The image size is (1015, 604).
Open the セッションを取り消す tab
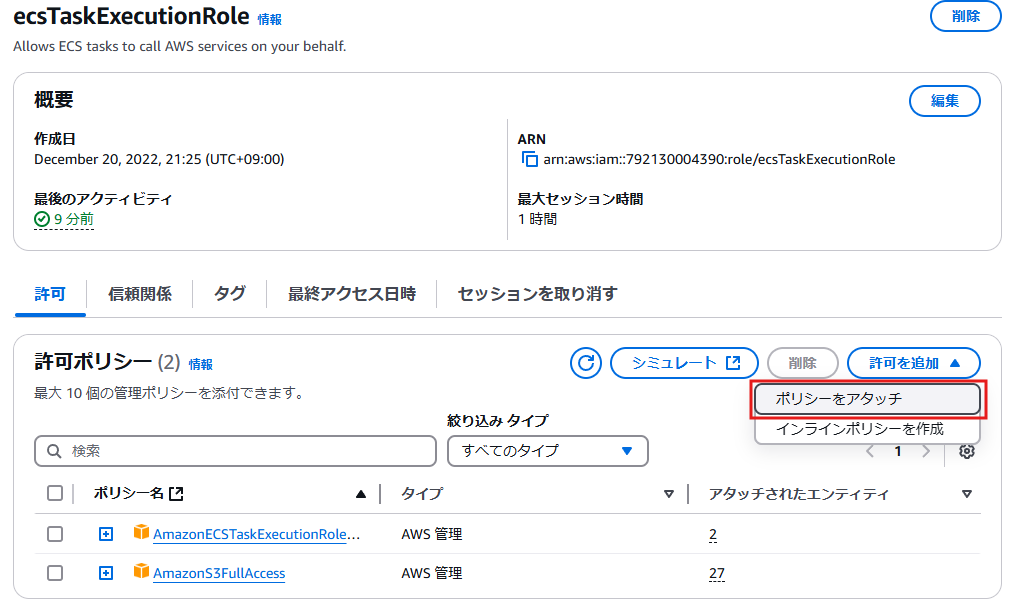[537, 295]
